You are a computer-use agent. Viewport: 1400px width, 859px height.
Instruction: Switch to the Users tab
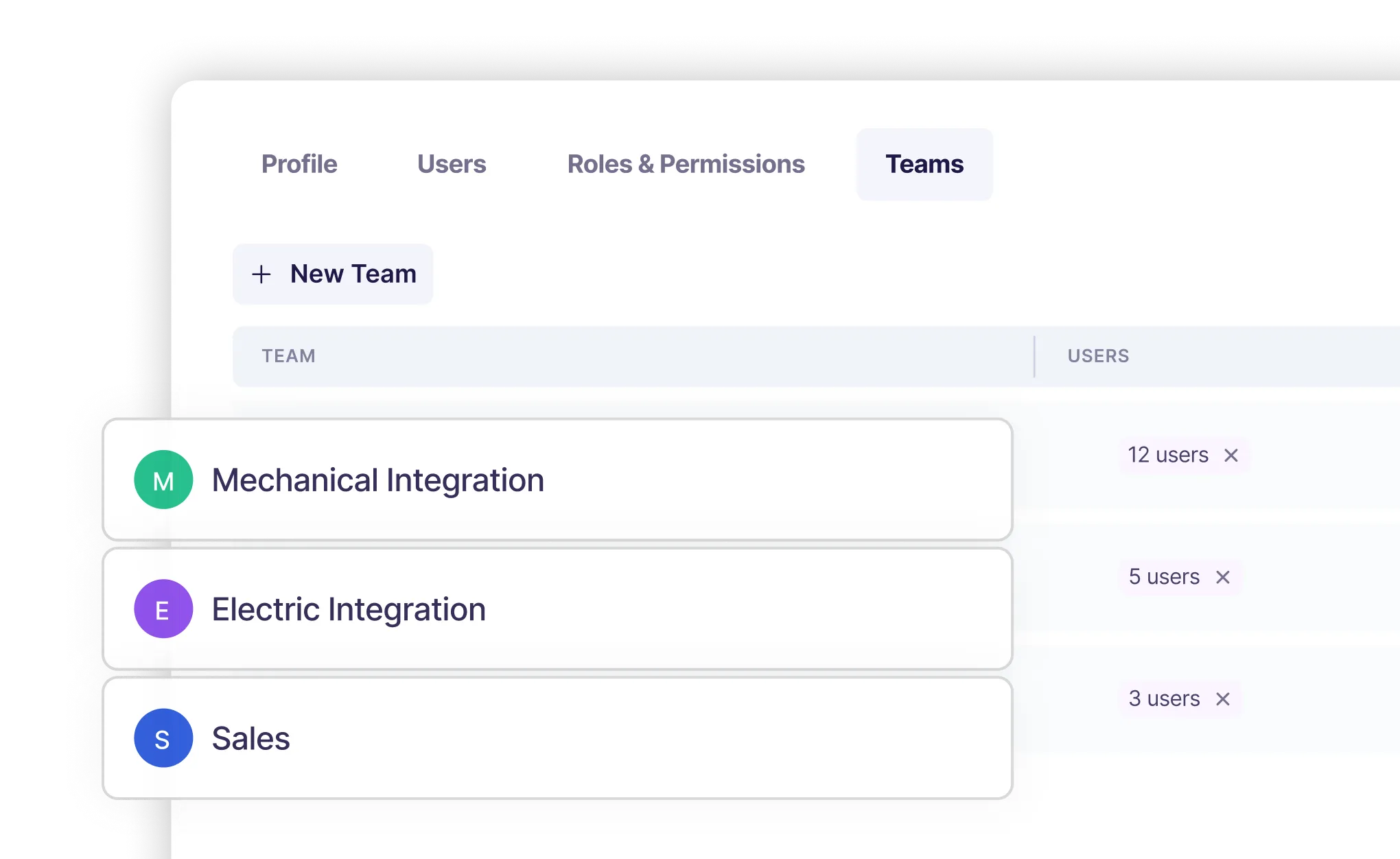[452, 165]
